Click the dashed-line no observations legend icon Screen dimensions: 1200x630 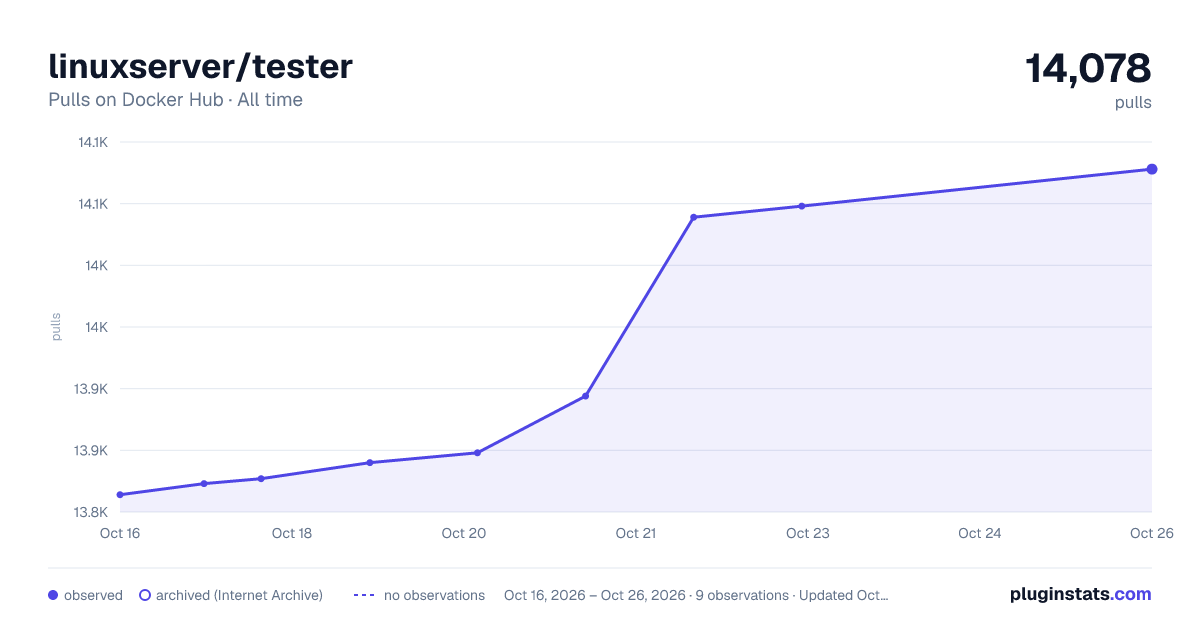[x=364, y=595]
